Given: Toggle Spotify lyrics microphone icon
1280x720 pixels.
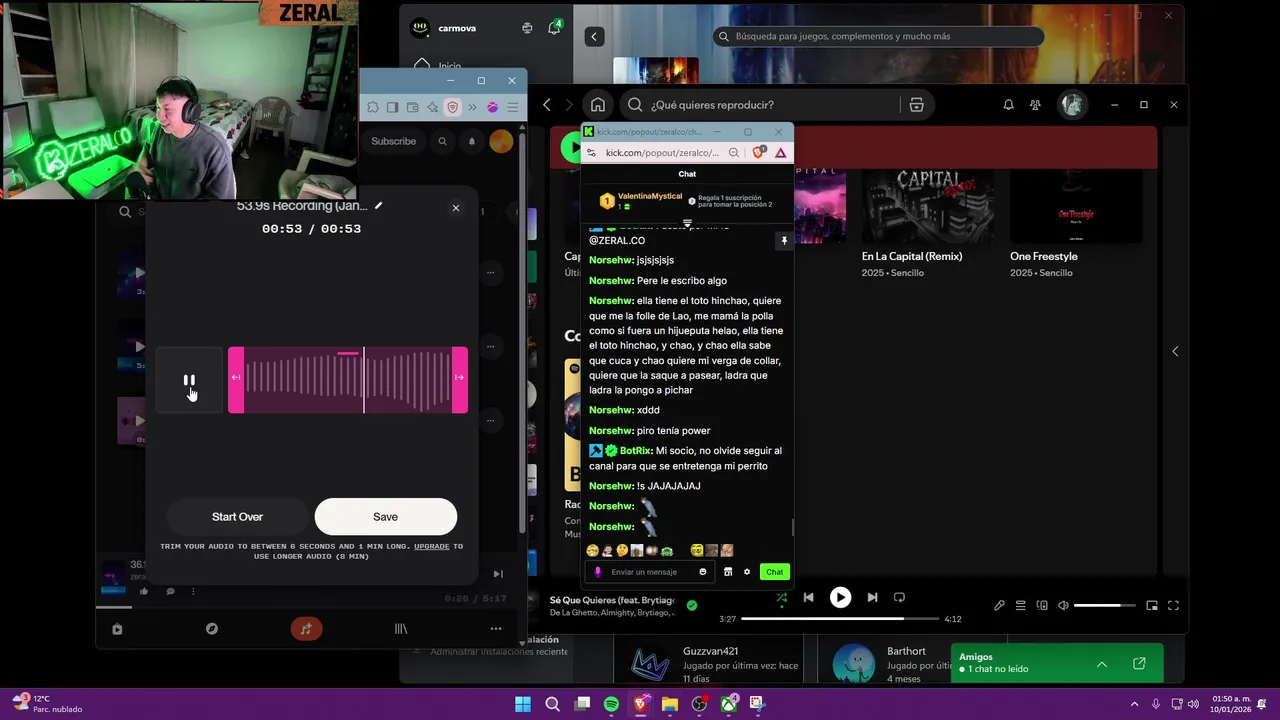Looking at the screenshot, I should (x=999, y=605).
